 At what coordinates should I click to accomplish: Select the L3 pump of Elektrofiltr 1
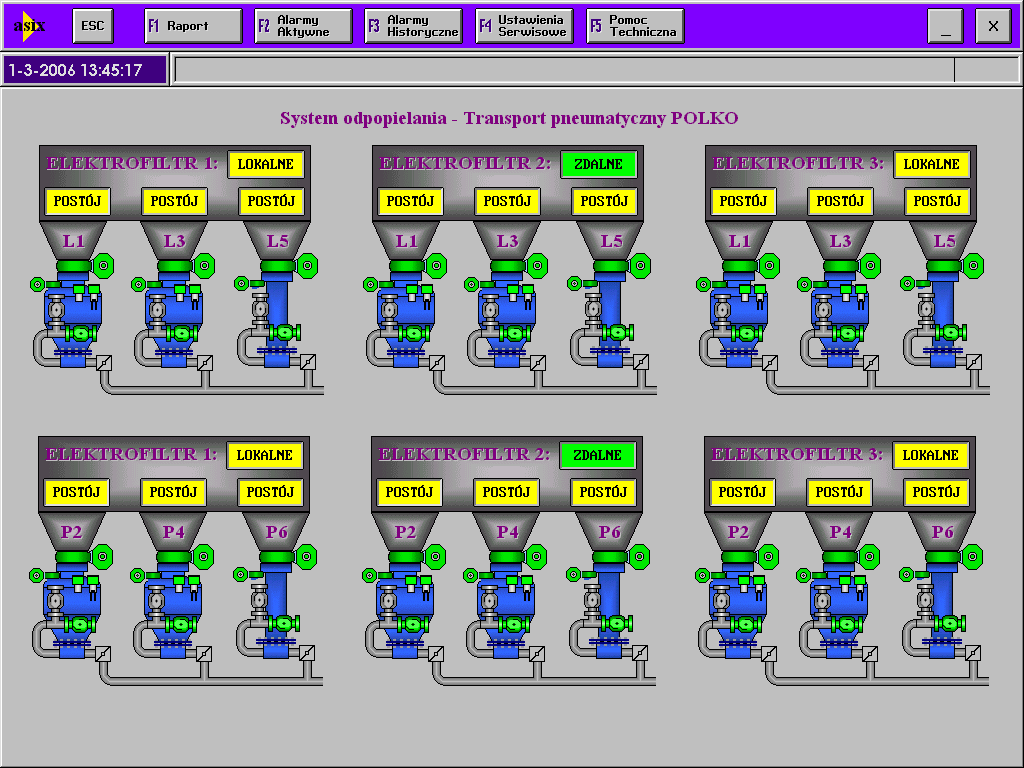173,320
